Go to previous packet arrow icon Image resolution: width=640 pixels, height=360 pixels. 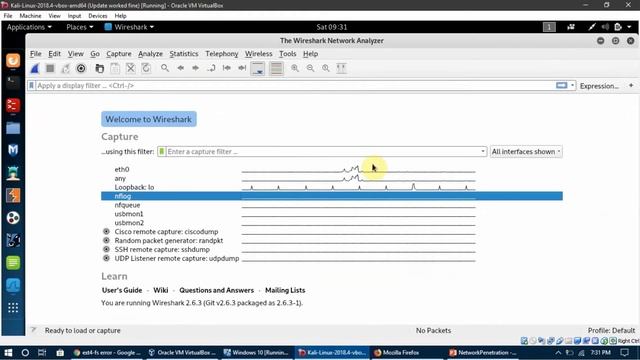[x=180, y=68]
